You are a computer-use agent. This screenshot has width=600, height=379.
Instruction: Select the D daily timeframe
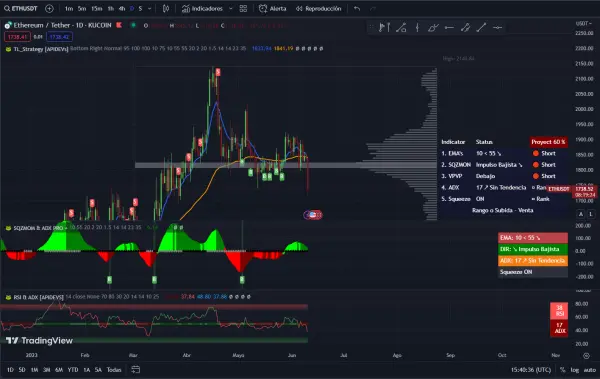point(132,8)
